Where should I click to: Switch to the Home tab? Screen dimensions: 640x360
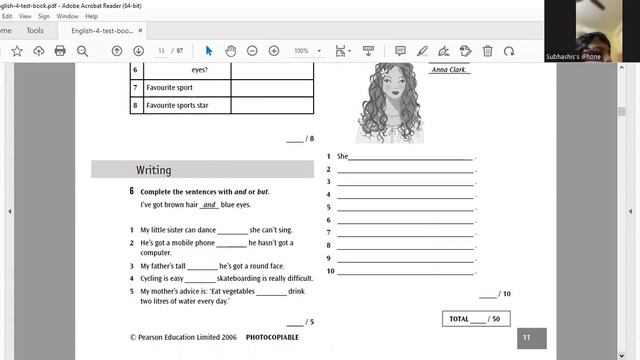click(x=6, y=31)
